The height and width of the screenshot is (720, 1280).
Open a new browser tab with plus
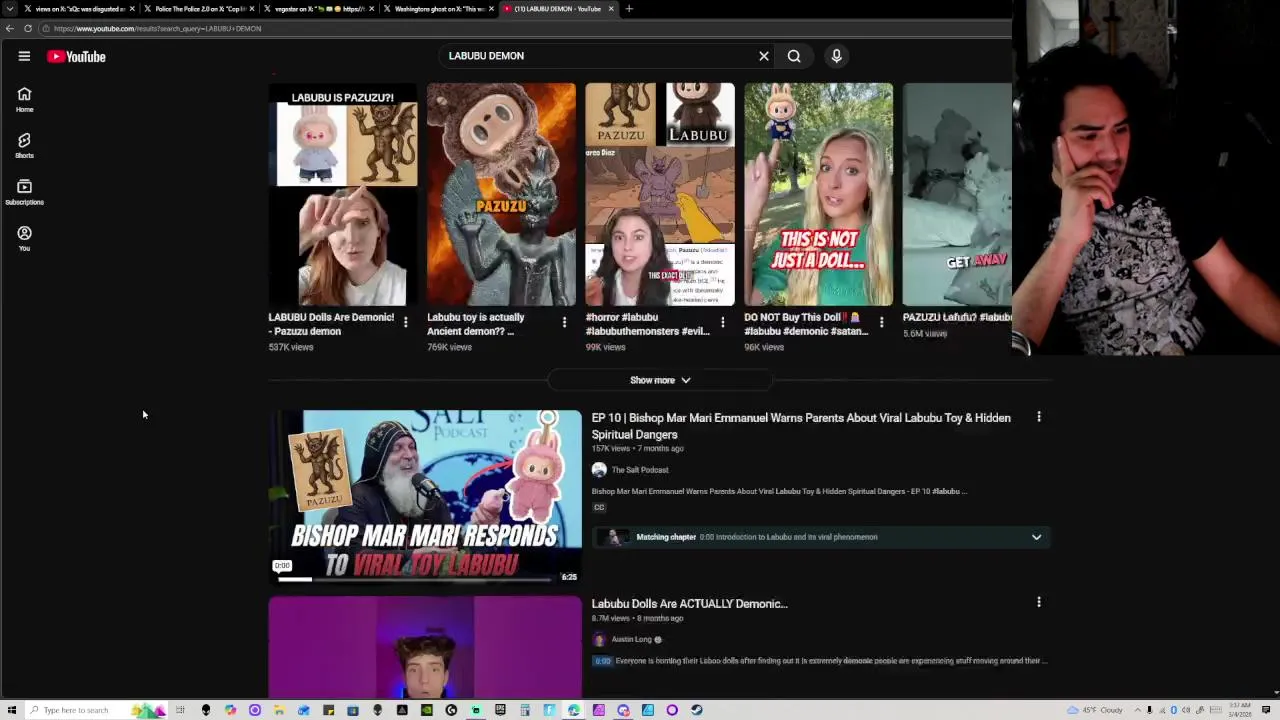tap(629, 9)
